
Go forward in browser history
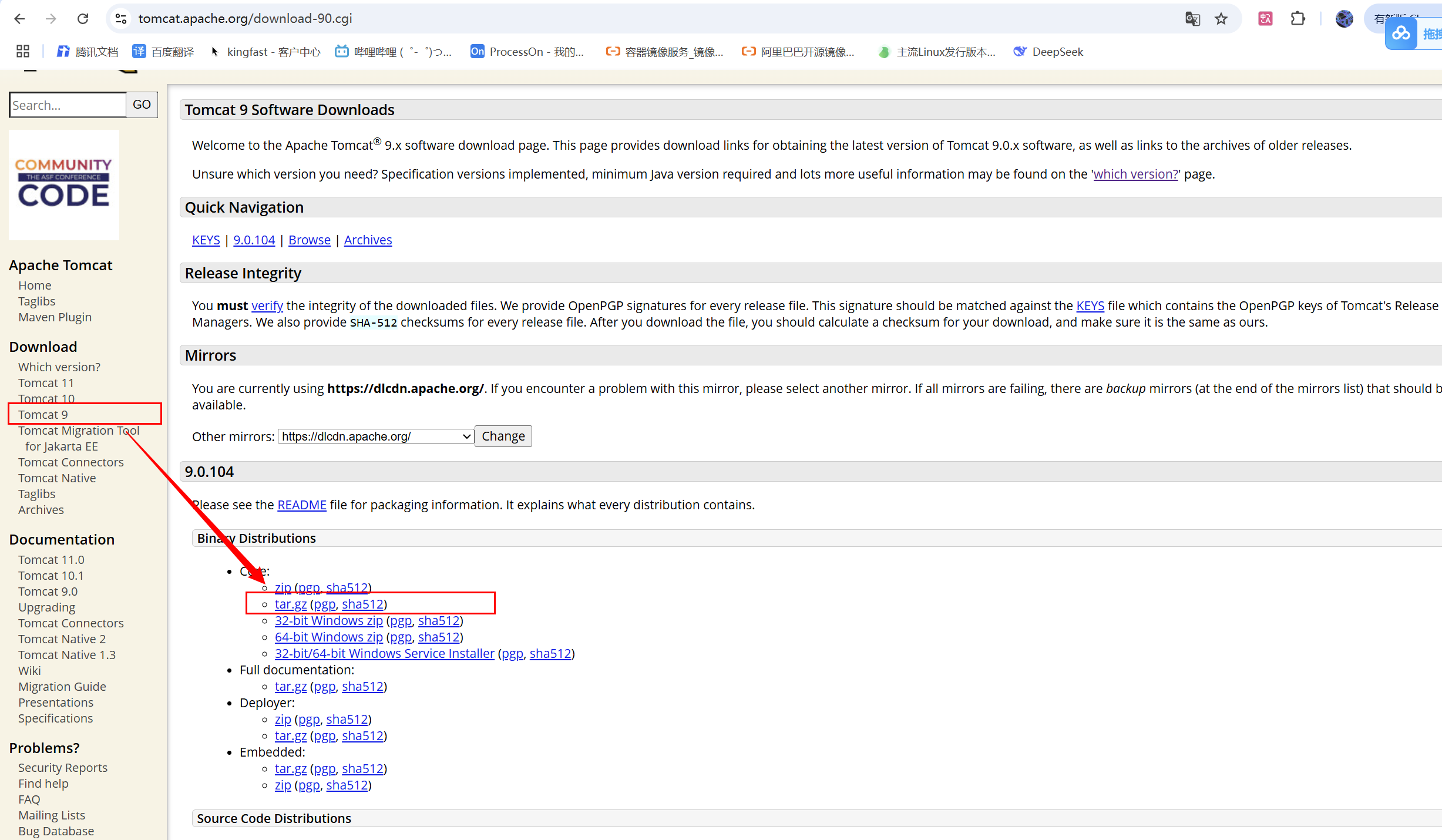(51, 19)
